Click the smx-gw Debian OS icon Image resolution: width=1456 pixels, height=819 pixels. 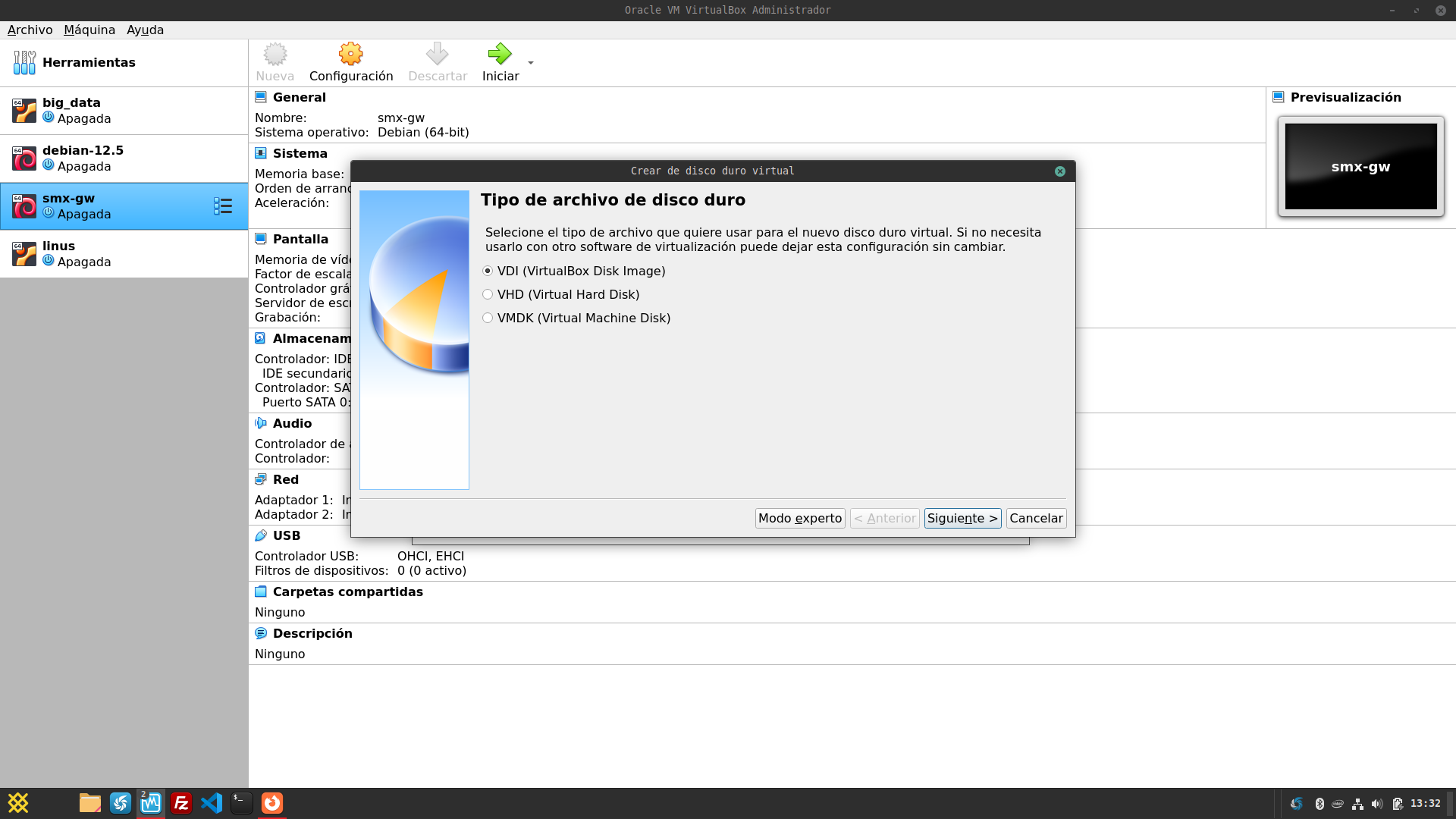point(24,206)
